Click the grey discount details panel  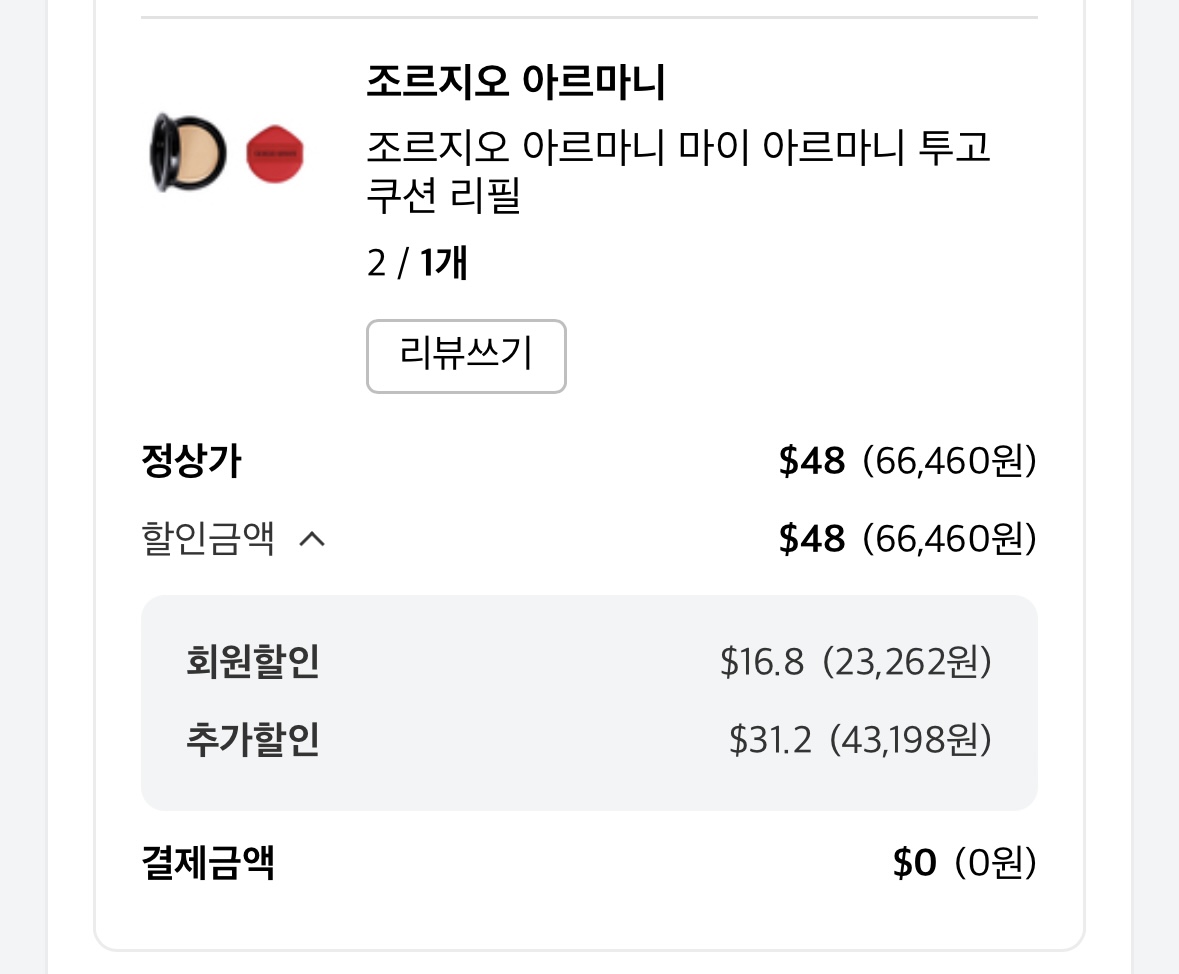click(590, 702)
